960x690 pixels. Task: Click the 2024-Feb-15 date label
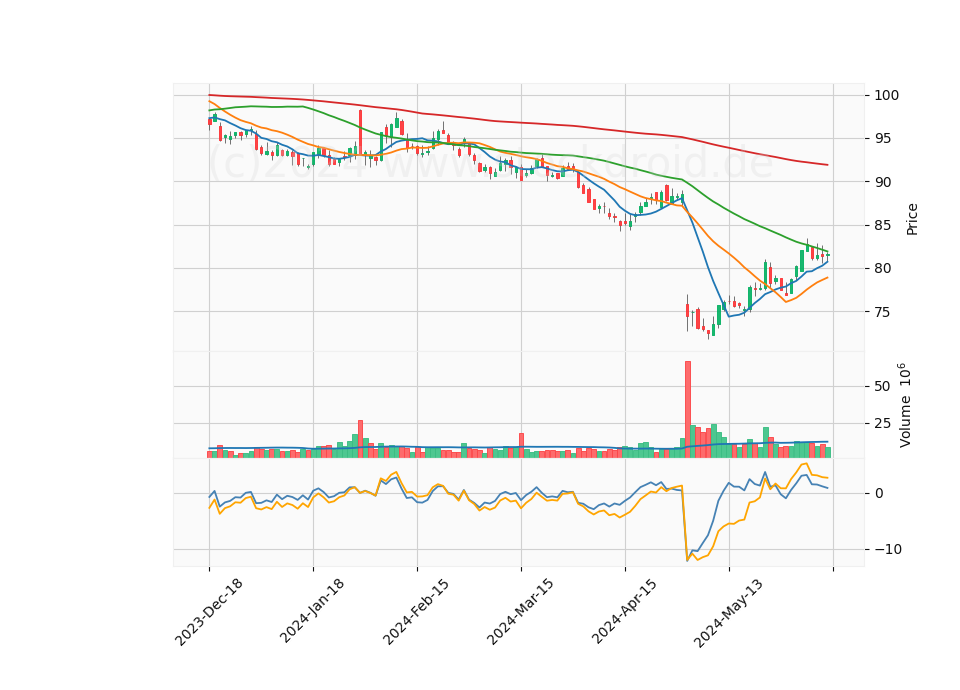(x=416, y=612)
